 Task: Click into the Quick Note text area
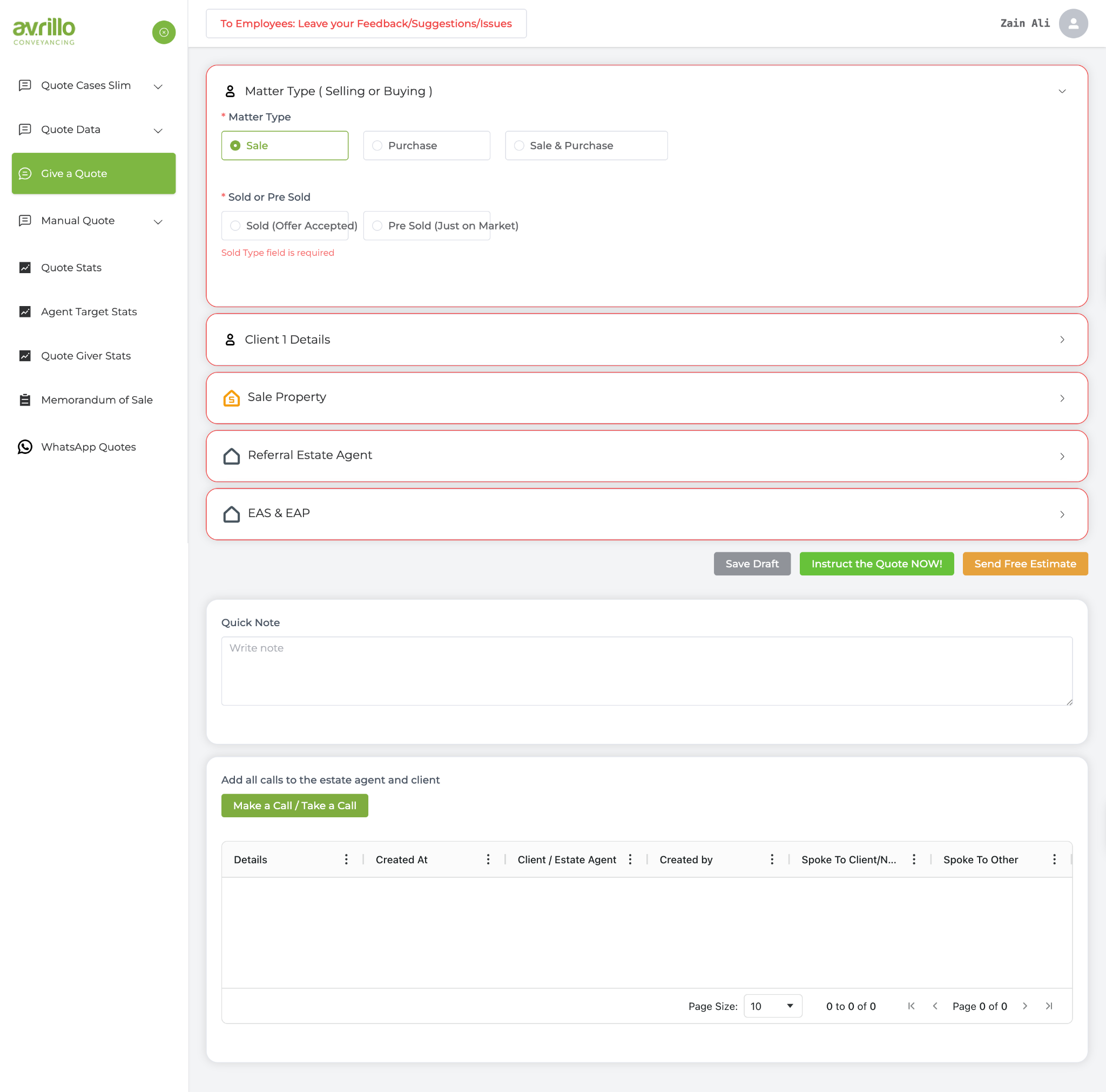click(647, 671)
